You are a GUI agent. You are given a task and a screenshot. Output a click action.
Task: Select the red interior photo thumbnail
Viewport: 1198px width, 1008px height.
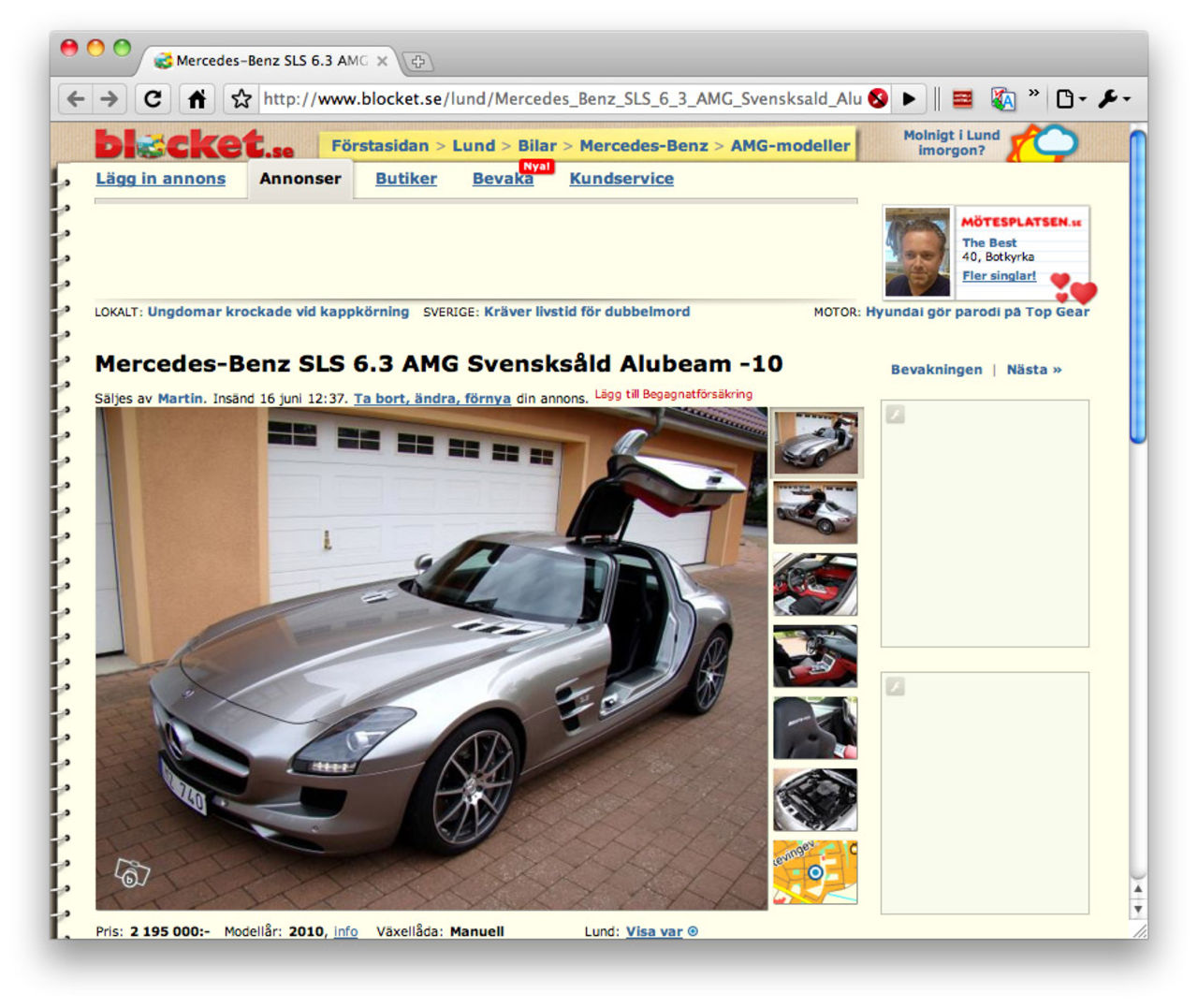[x=815, y=584]
